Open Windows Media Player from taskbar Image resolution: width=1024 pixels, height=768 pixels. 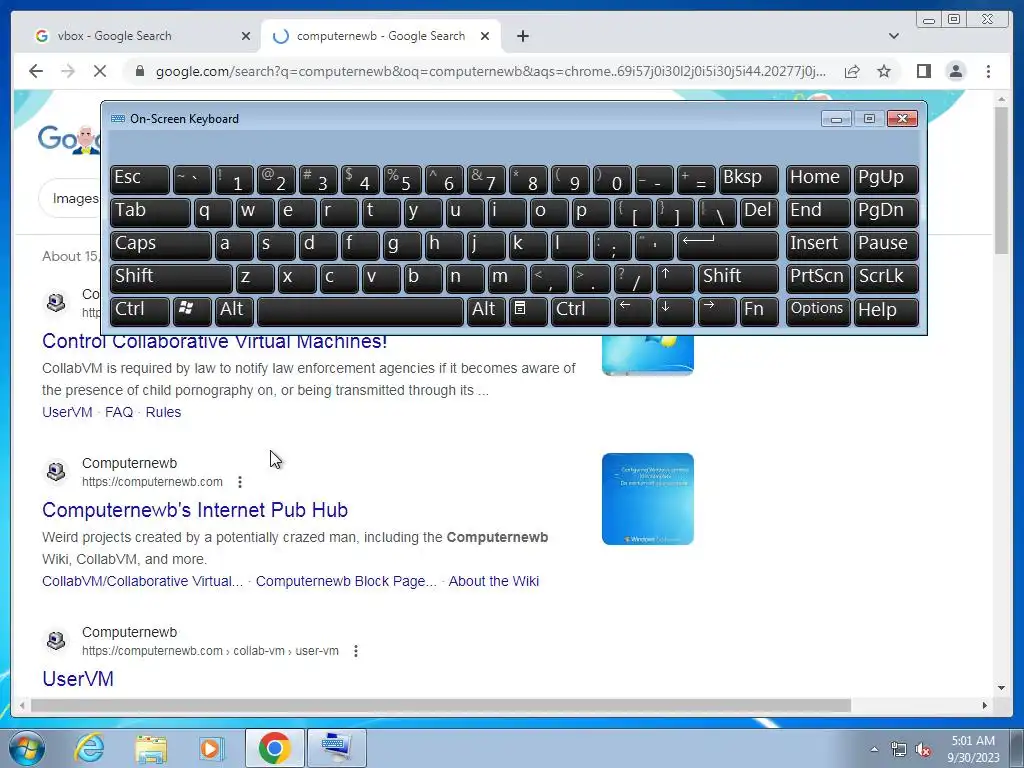pyautogui.click(x=212, y=748)
